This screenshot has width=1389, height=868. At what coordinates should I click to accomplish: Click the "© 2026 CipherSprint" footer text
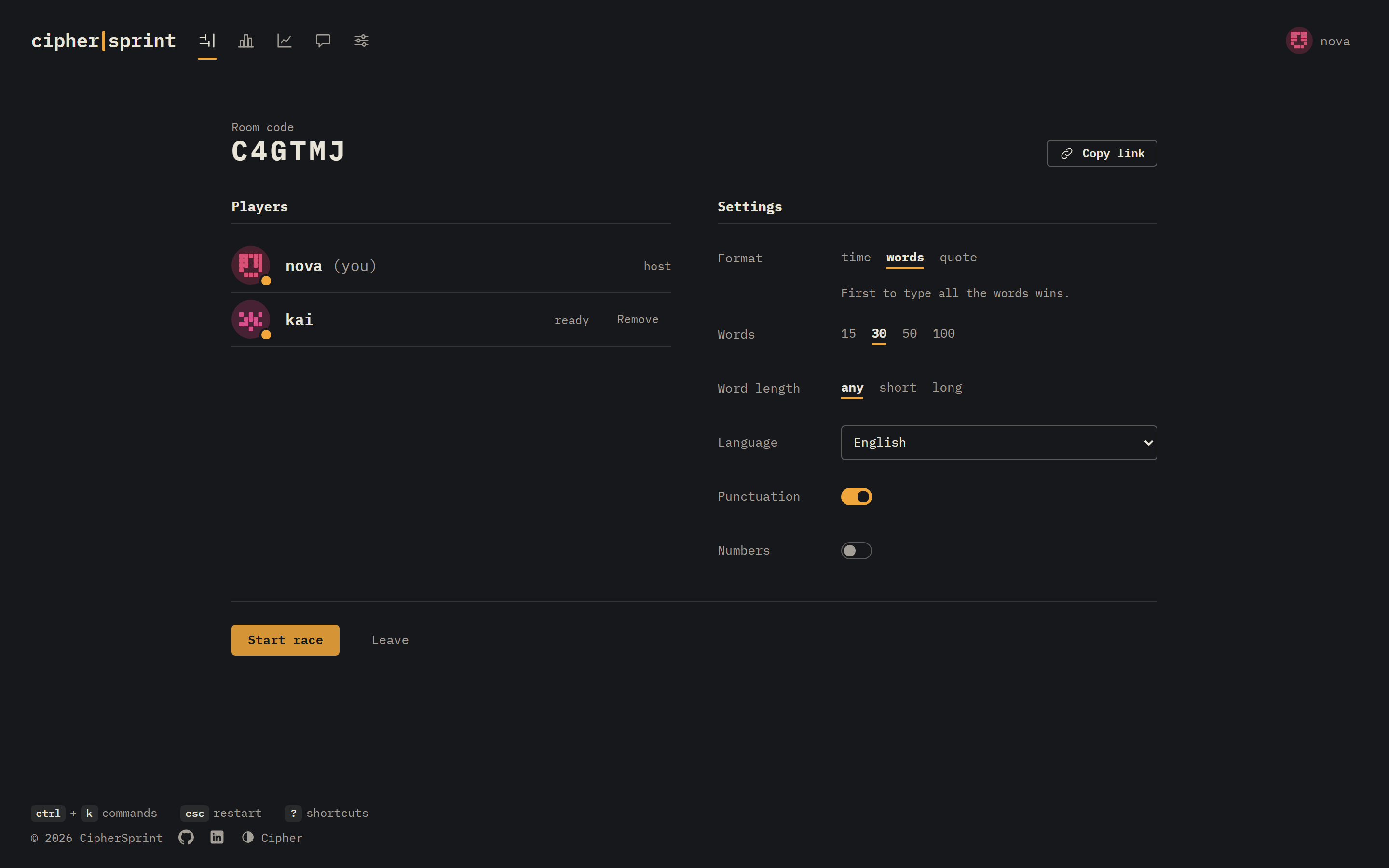[x=96, y=838]
